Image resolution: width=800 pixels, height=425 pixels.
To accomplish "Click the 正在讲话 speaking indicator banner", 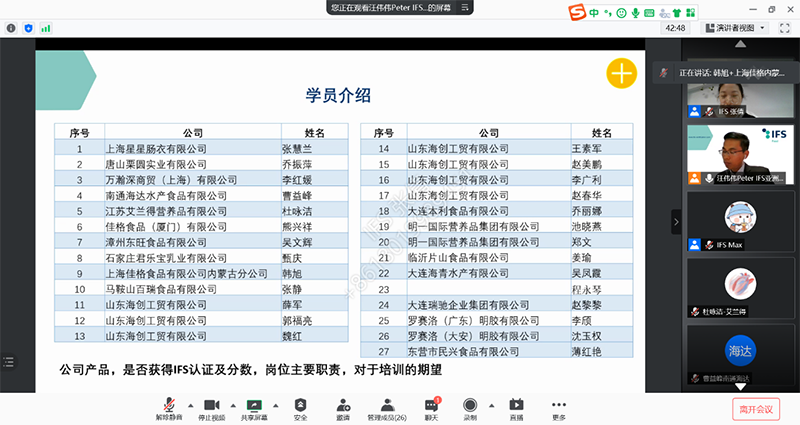I will [724, 73].
